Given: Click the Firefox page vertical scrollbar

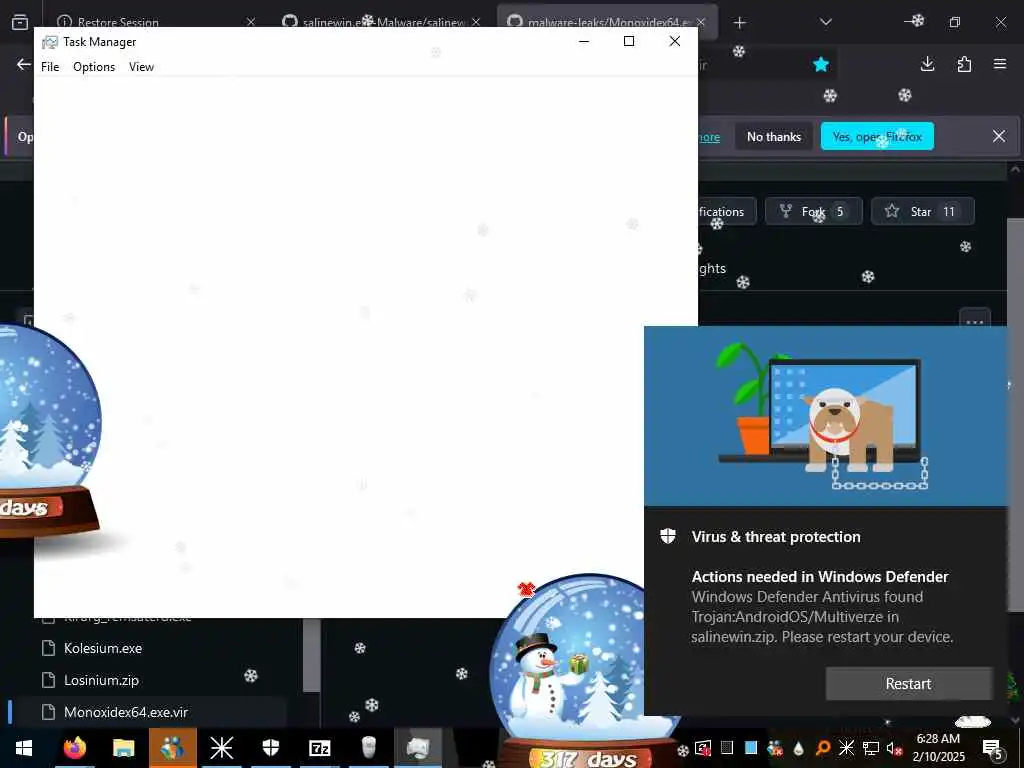Looking at the screenshot, I should coord(1016,415).
